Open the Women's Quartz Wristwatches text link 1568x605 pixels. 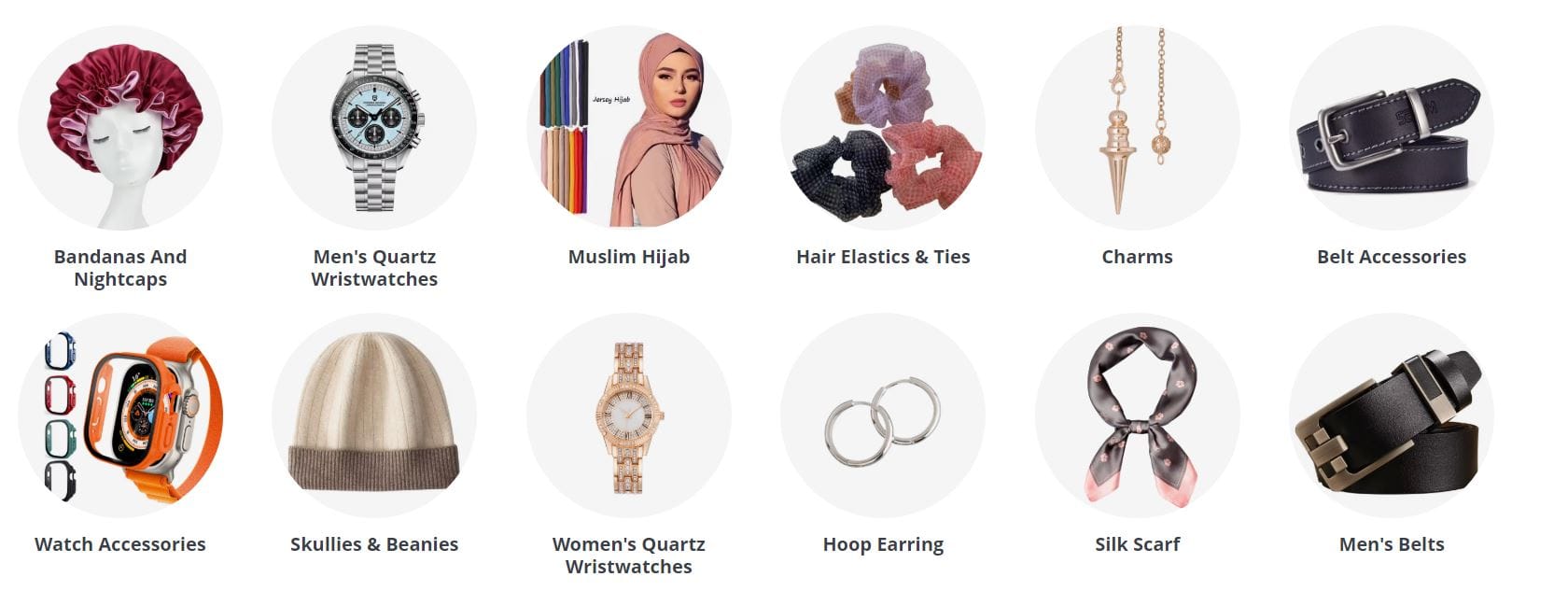point(629,556)
